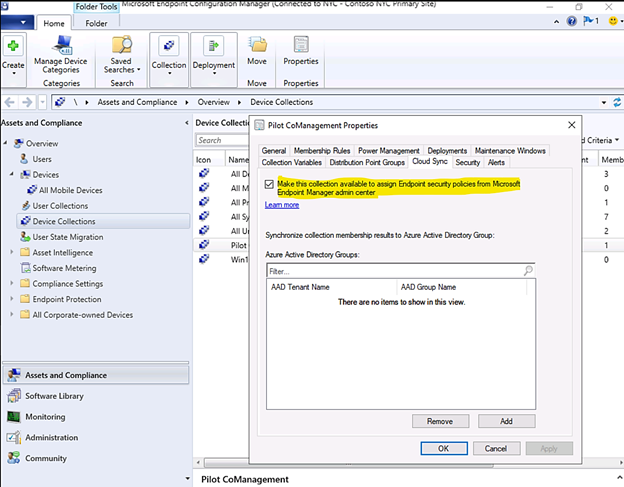Screen dimensions: 624x487
Task: Click the Cancel button
Action: pyautogui.click(x=496, y=448)
